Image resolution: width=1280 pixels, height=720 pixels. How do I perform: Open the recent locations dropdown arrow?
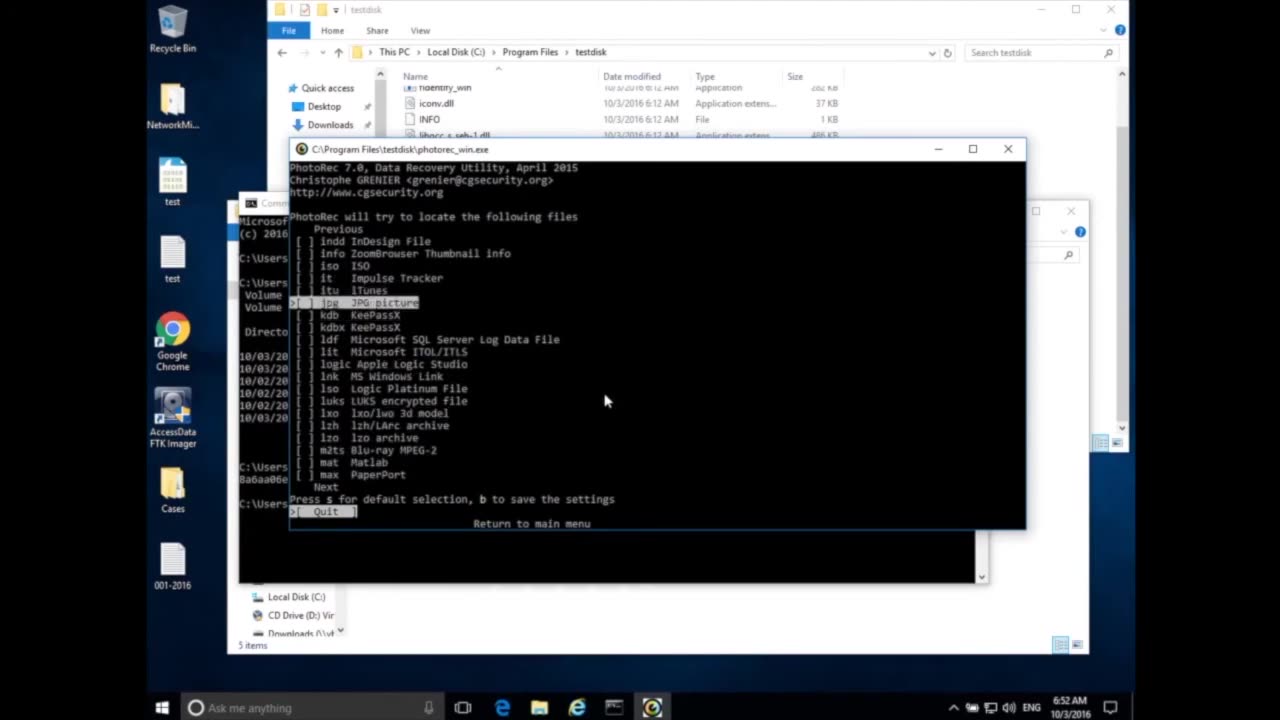(x=322, y=52)
